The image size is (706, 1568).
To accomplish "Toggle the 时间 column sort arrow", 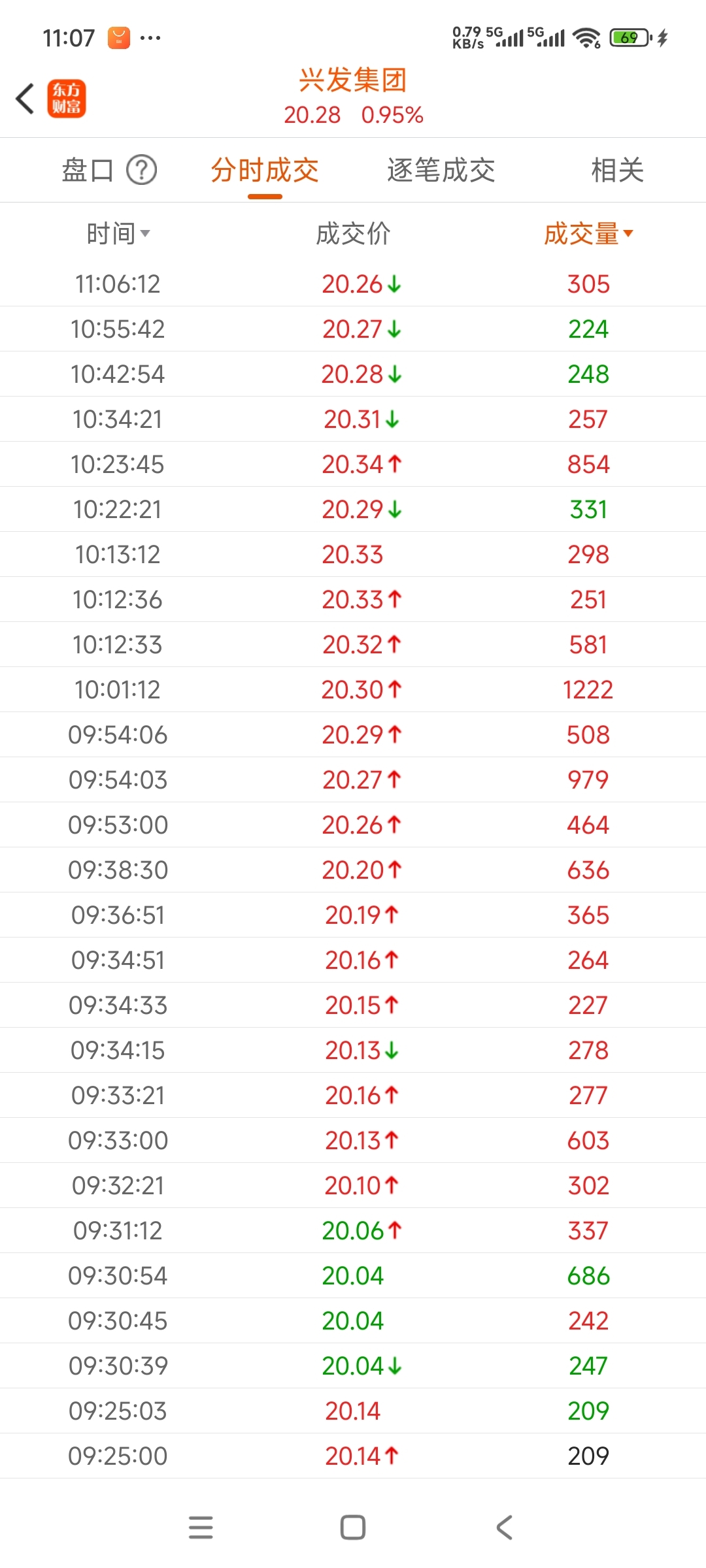I will [x=145, y=234].
